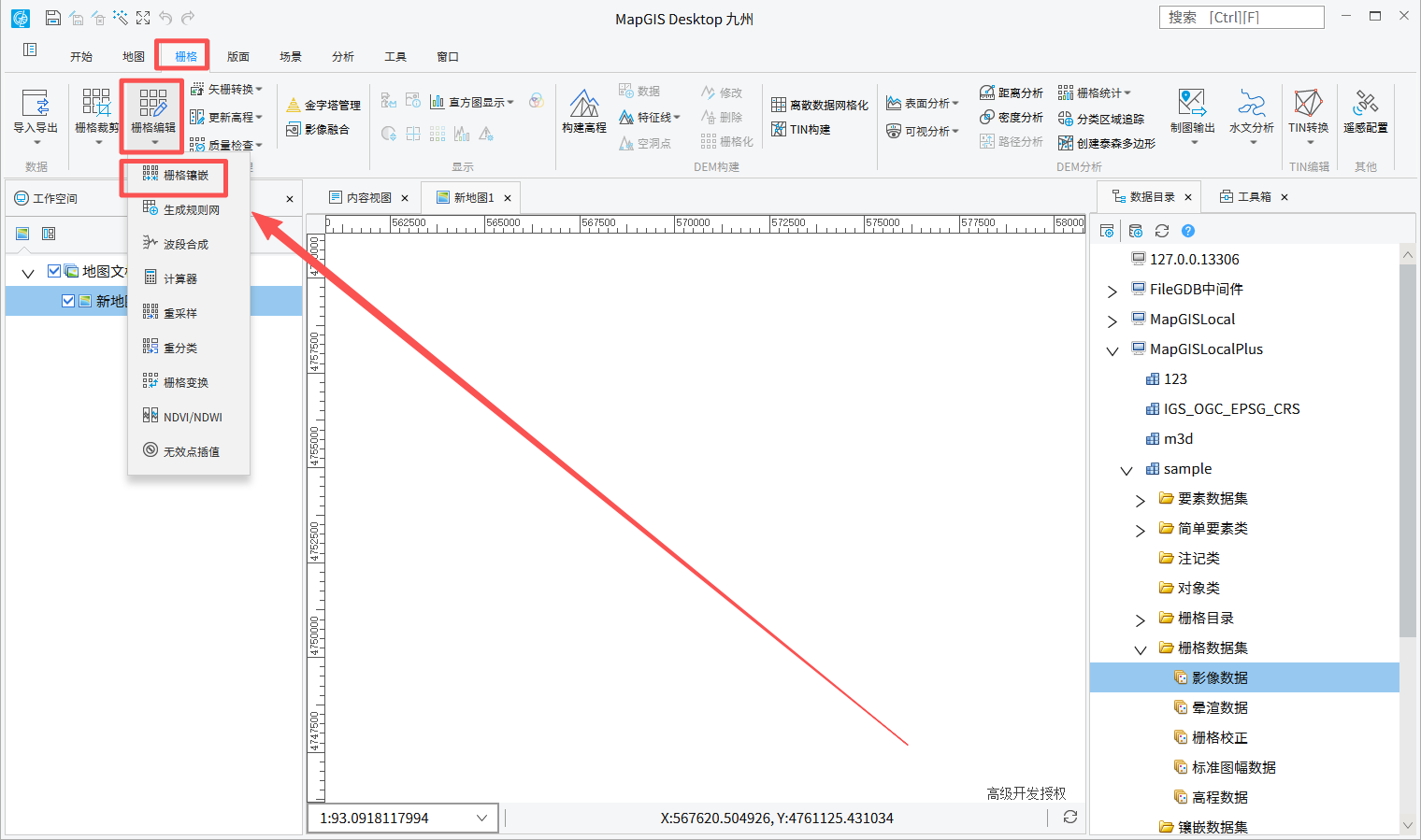
Task: Open 距离分析 distance analysis
Action: point(1012,93)
